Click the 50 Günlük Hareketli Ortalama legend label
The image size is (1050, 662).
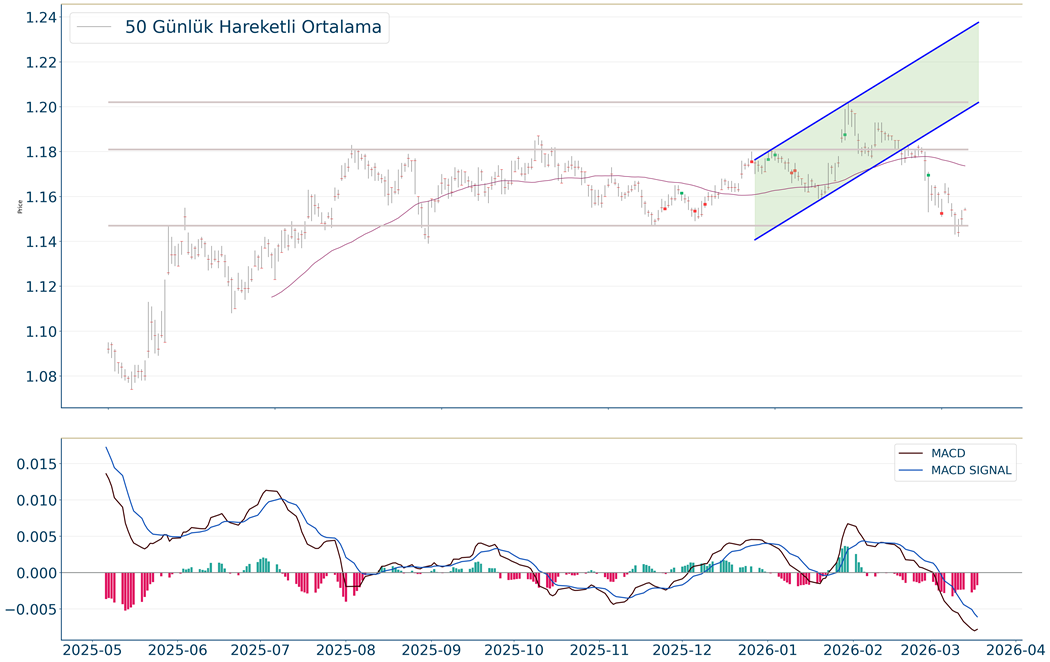[x=252, y=27]
